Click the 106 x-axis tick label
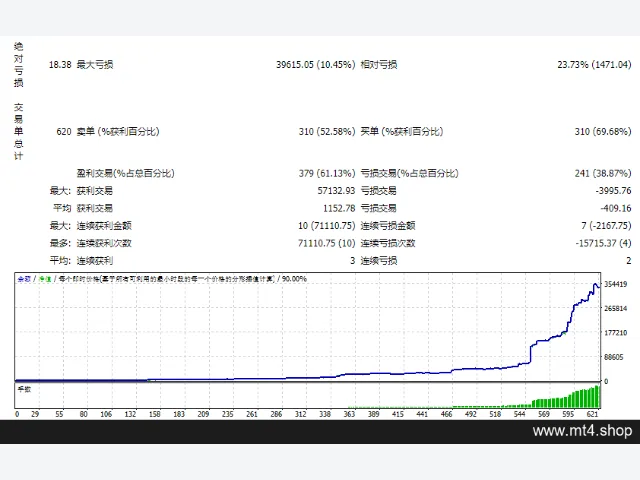This screenshot has height=480, width=640. (106, 414)
